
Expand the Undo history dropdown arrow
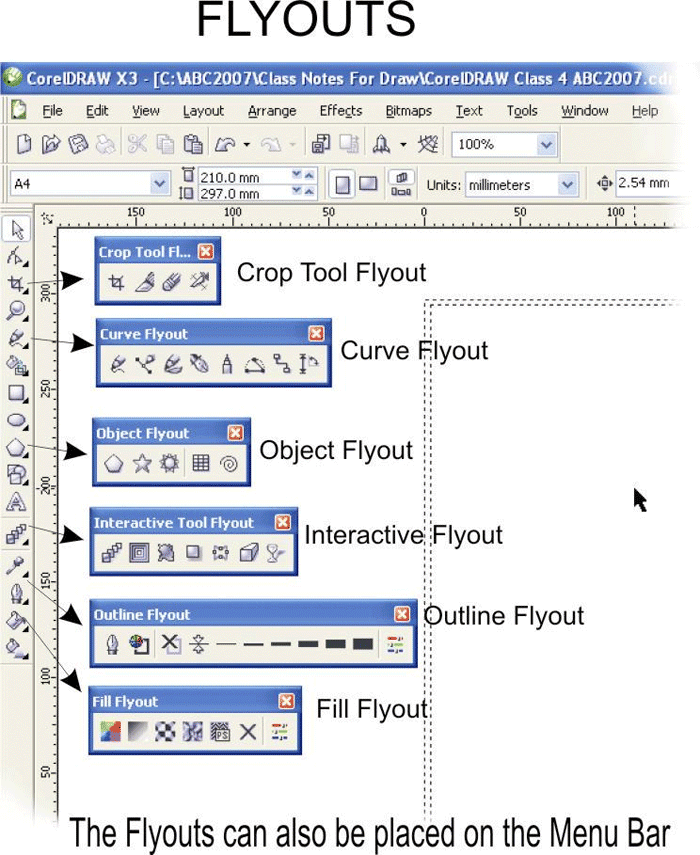coord(246,144)
